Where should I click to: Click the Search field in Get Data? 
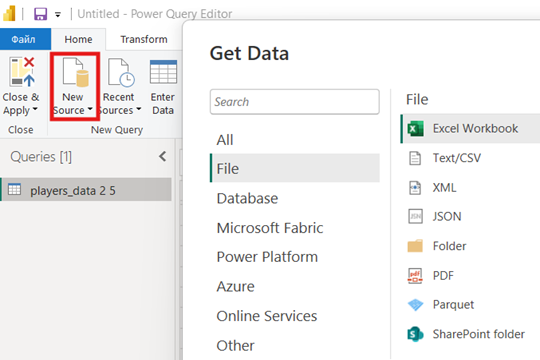coord(294,102)
